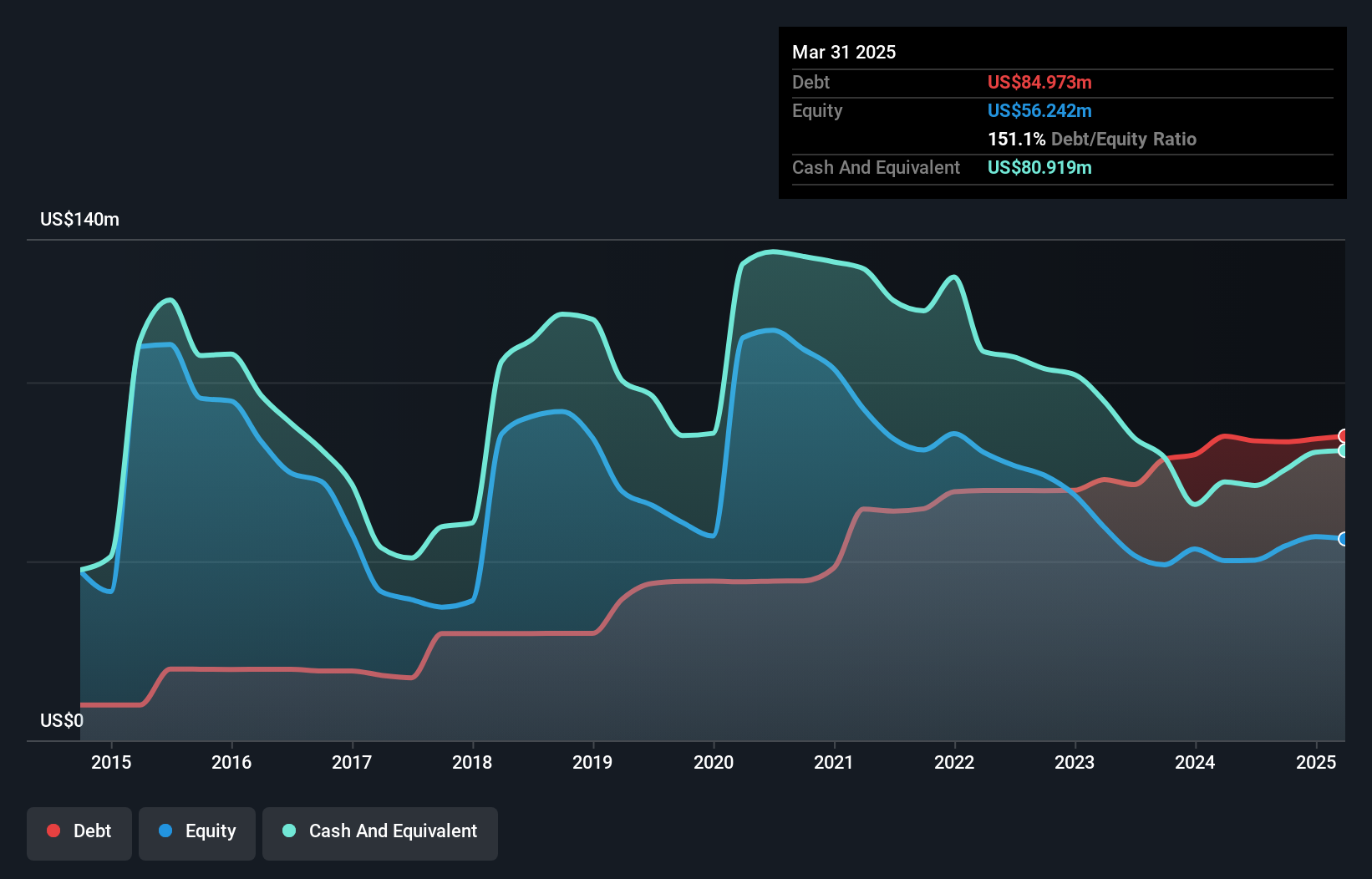Click the 2024 x-axis label
The height and width of the screenshot is (879, 1372).
(x=1195, y=762)
